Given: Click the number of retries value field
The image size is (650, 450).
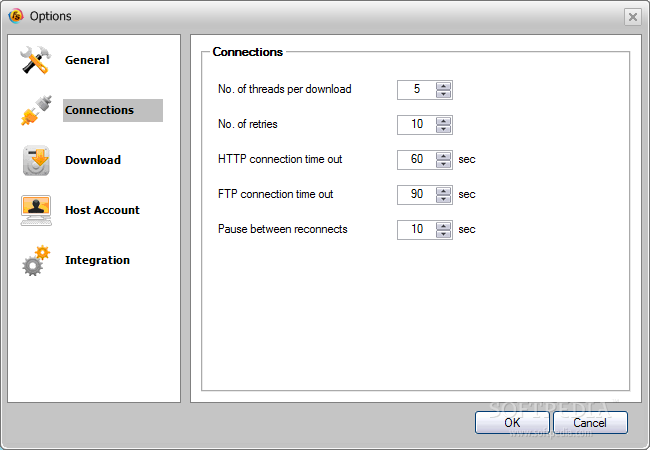Looking at the screenshot, I should [417, 125].
